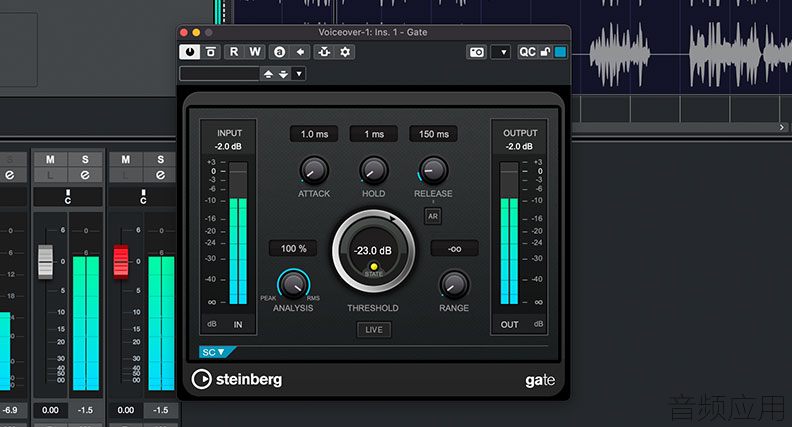Screen dimensions: 792x427
Task: Toggle the AR auto release button
Action: (x=433, y=216)
